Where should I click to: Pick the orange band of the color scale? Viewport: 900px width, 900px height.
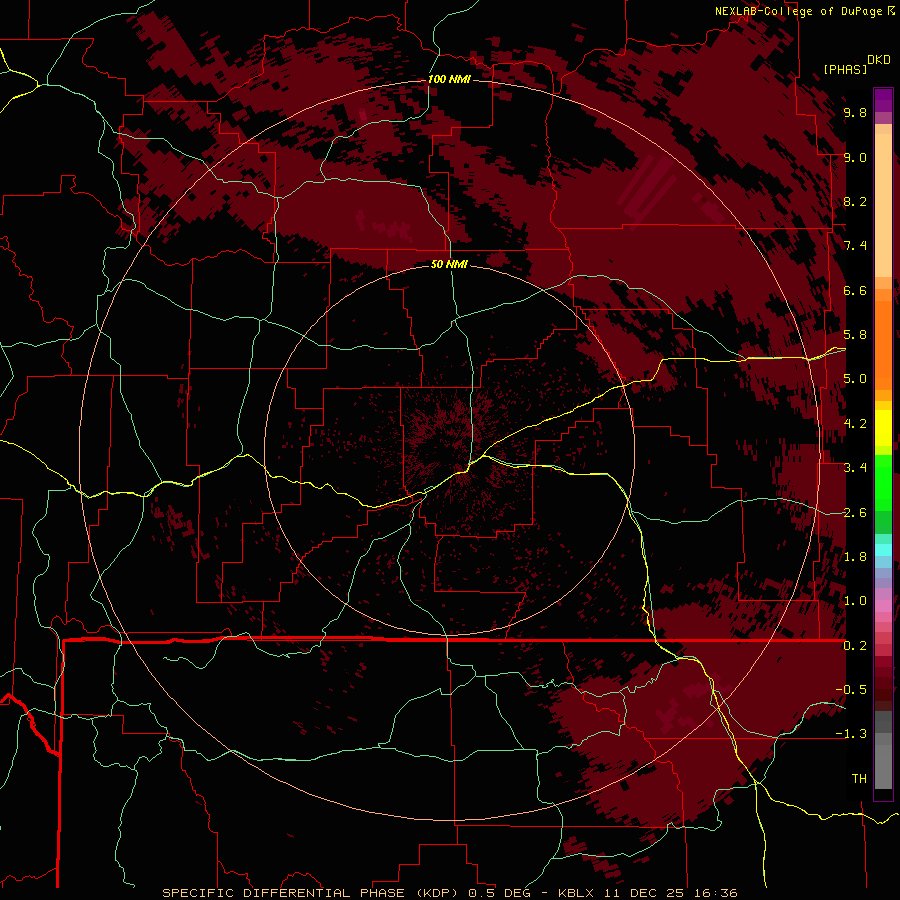pos(883,344)
